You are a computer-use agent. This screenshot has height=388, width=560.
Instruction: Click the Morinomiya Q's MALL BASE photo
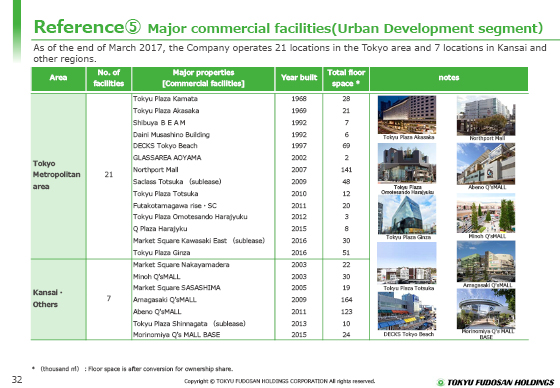pos(486,309)
